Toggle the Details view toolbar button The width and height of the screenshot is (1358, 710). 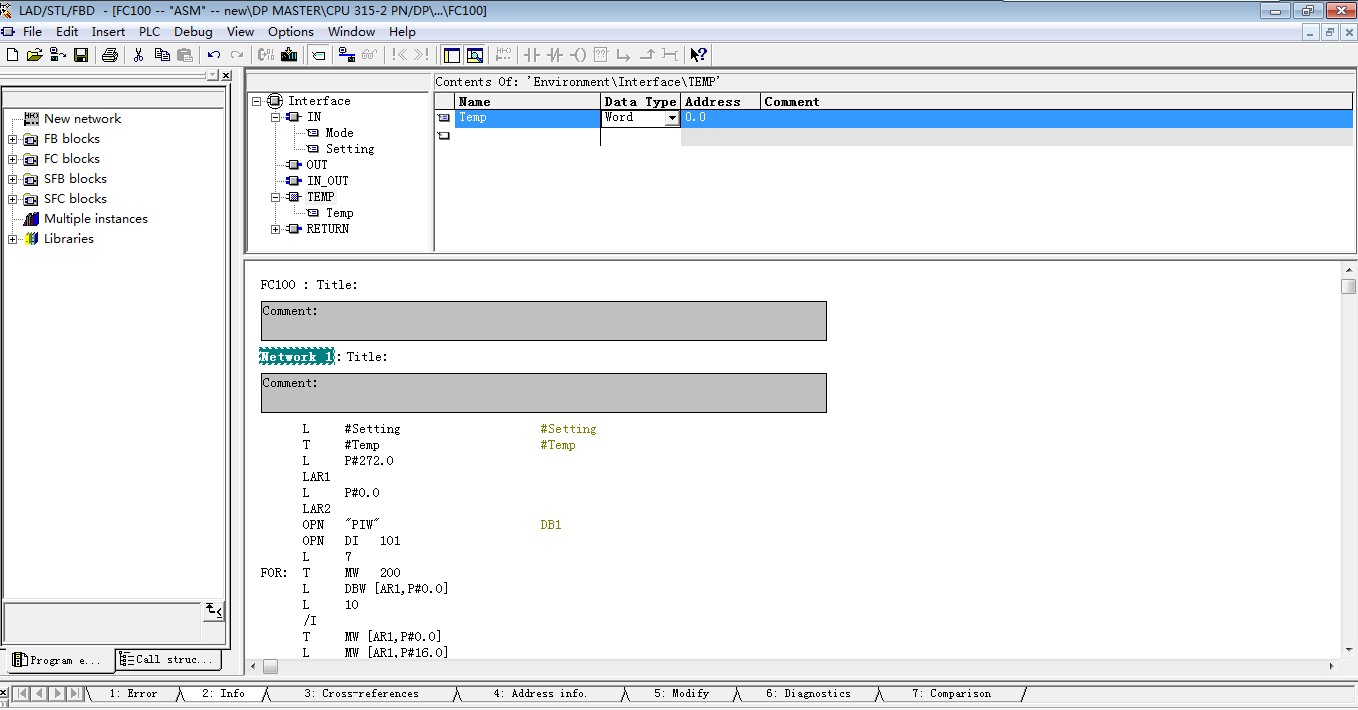475,55
